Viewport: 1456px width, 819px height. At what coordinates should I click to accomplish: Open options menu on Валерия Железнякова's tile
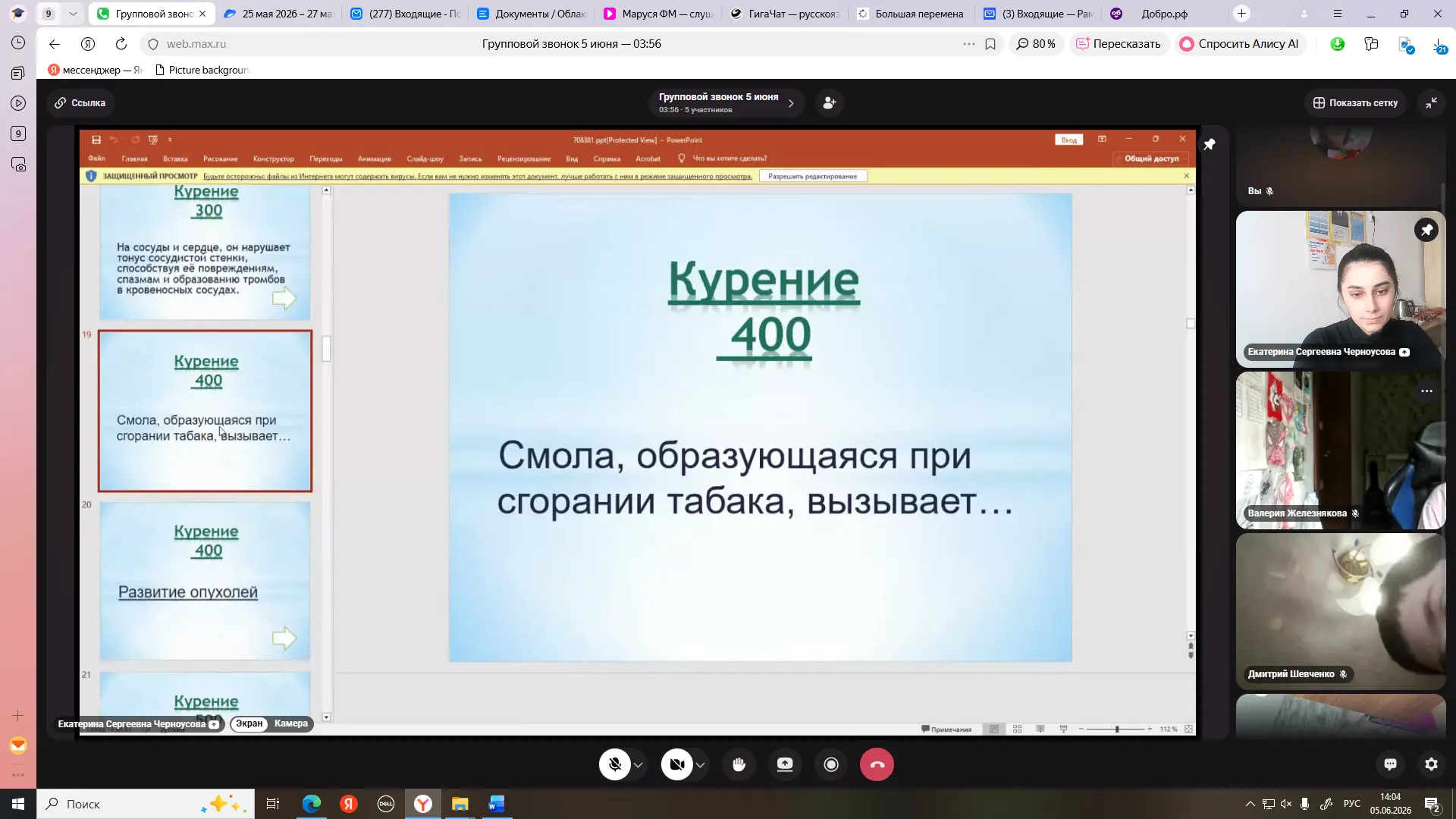(x=1426, y=391)
